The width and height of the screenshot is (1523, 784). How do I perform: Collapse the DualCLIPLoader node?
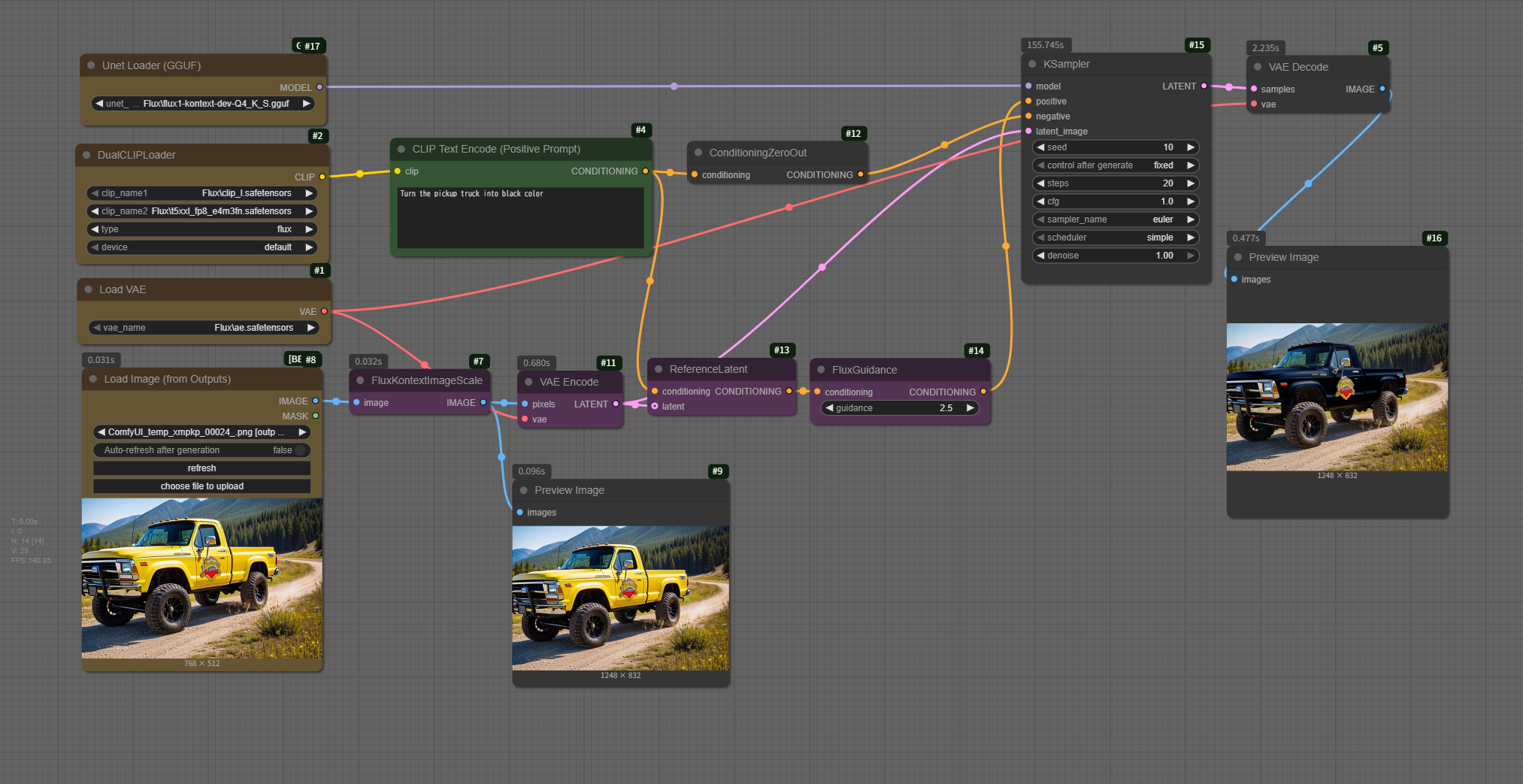point(86,155)
